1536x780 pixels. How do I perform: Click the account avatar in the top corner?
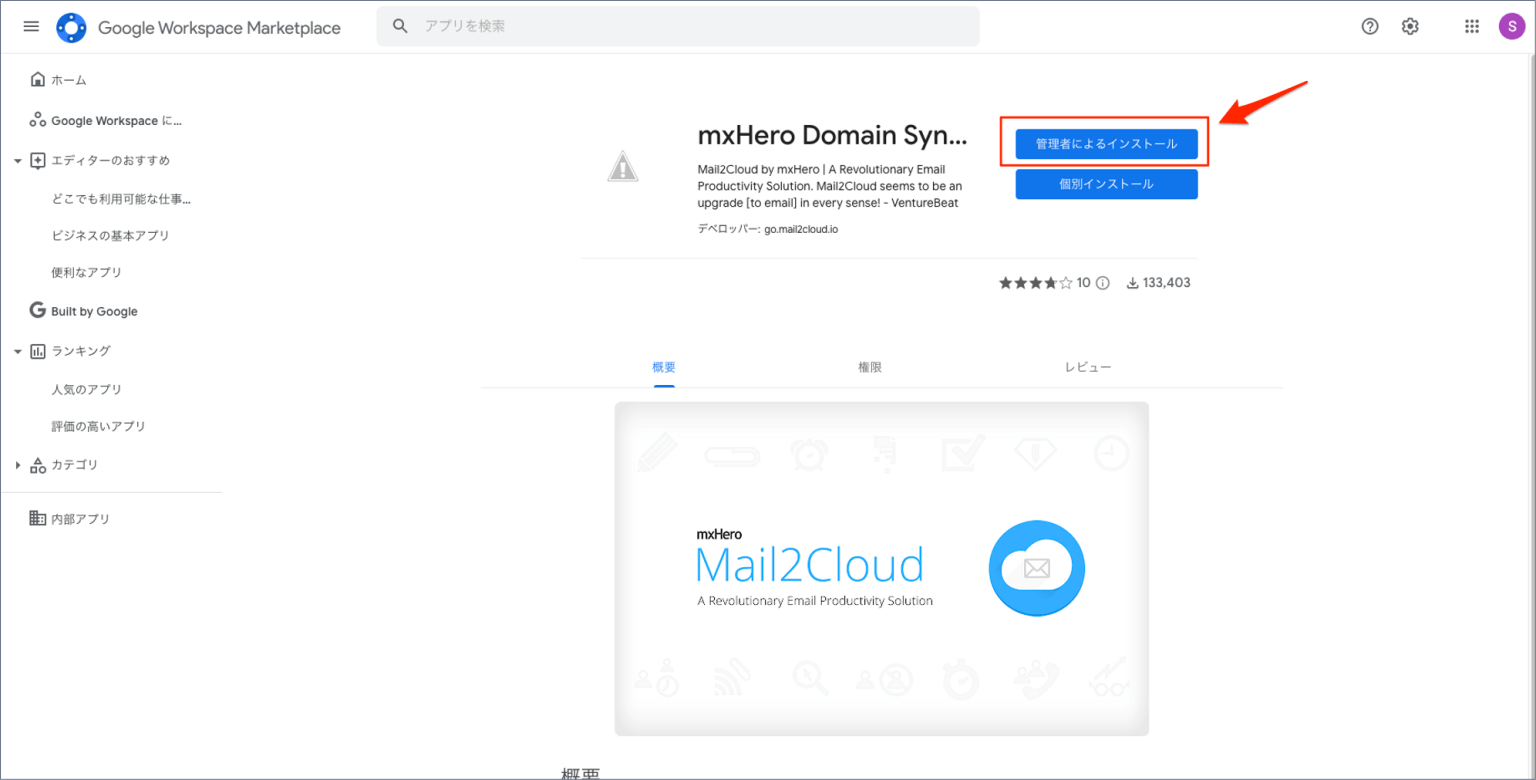coord(1512,26)
